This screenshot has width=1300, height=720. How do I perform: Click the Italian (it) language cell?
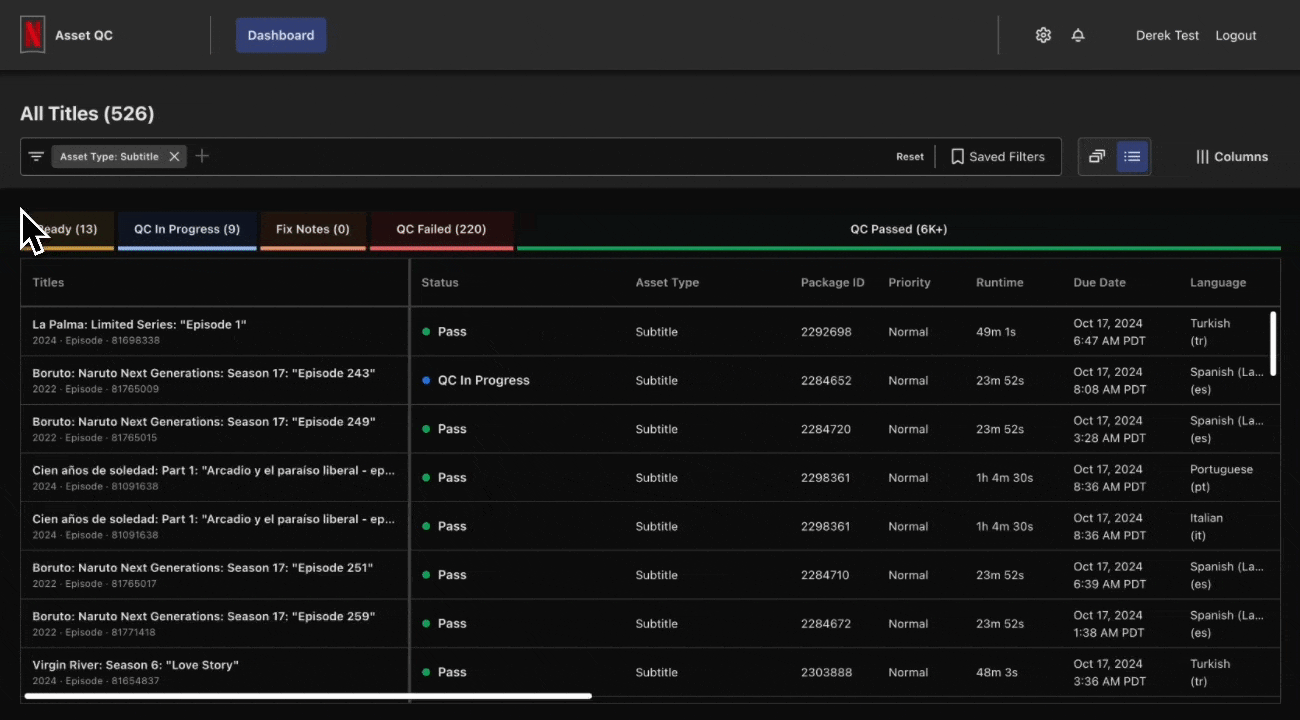tap(1206, 527)
